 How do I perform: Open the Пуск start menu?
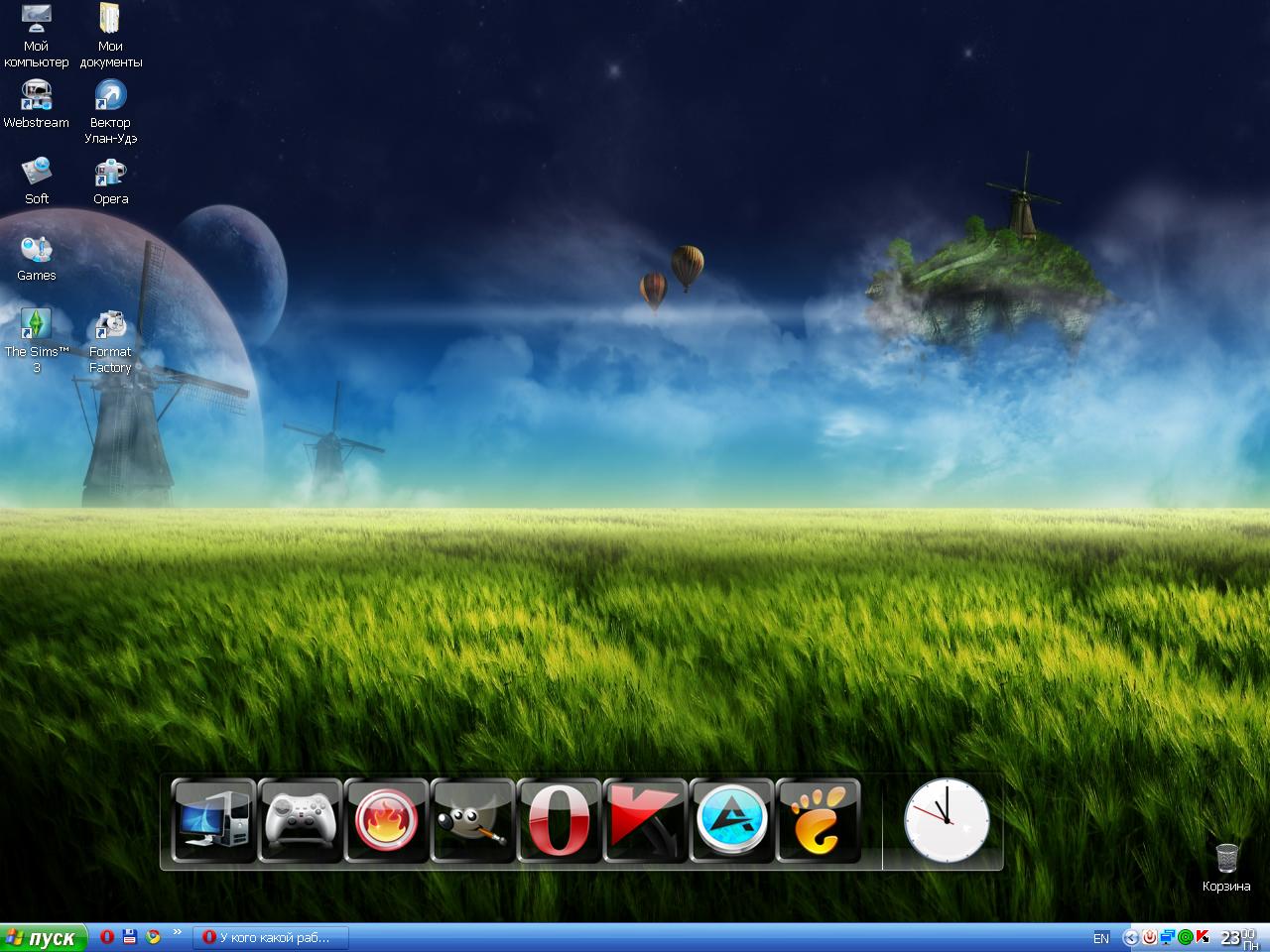(42, 938)
